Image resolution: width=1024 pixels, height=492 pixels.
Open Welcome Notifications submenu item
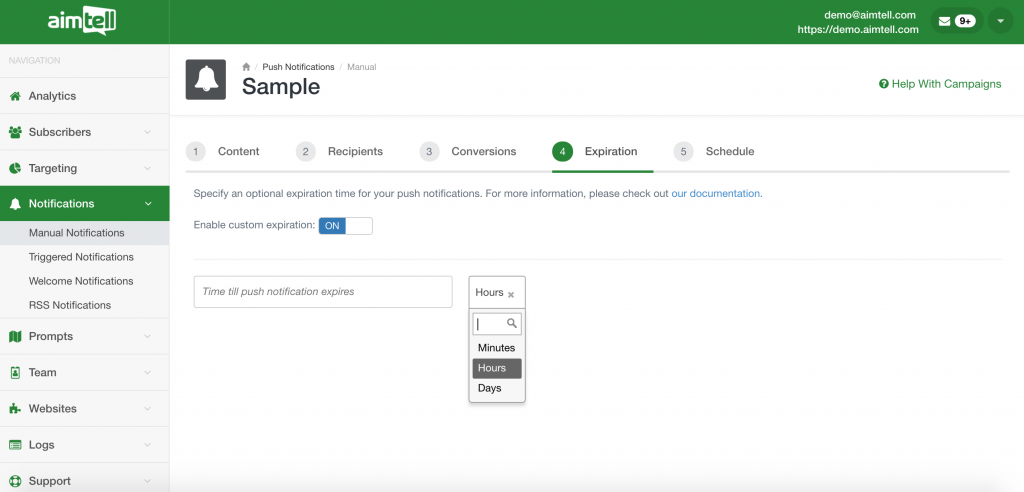click(x=84, y=281)
